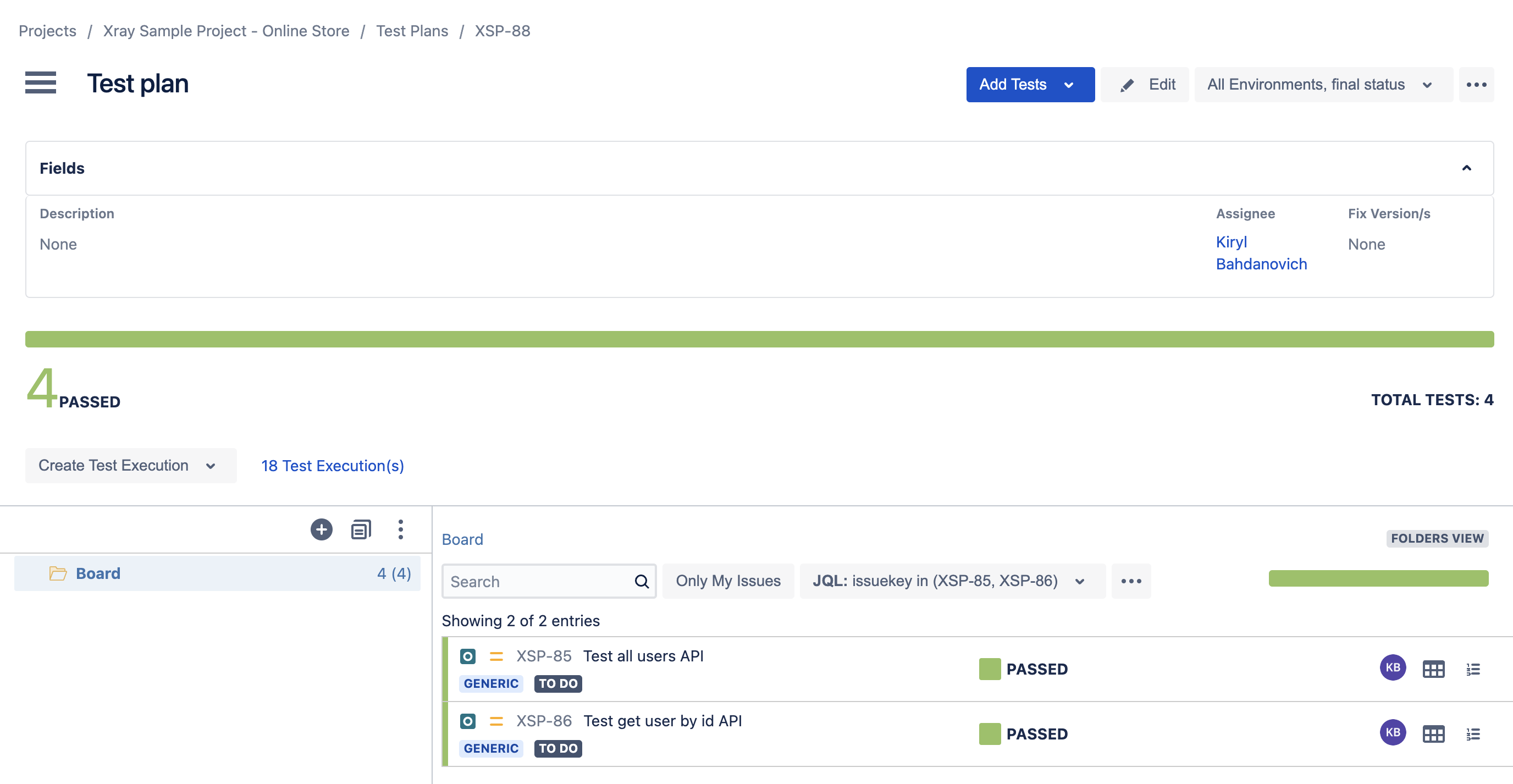1513x784 pixels.
Task: Click the 18 Test Executions link
Action: (x=333, y=465)
